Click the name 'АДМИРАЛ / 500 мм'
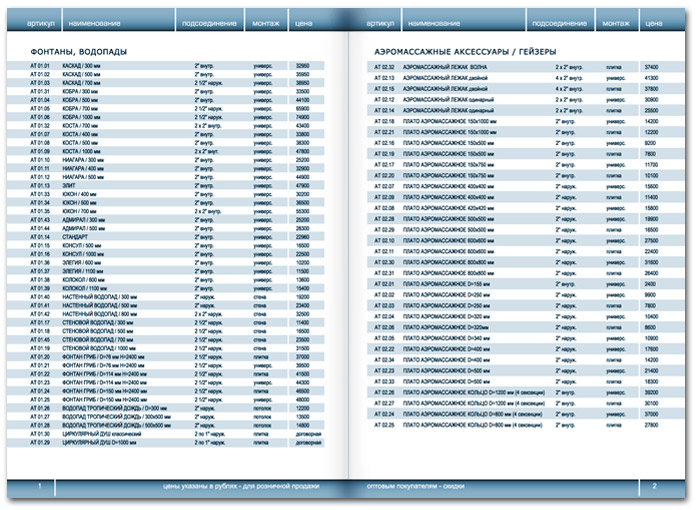 [x=83, y=228]
